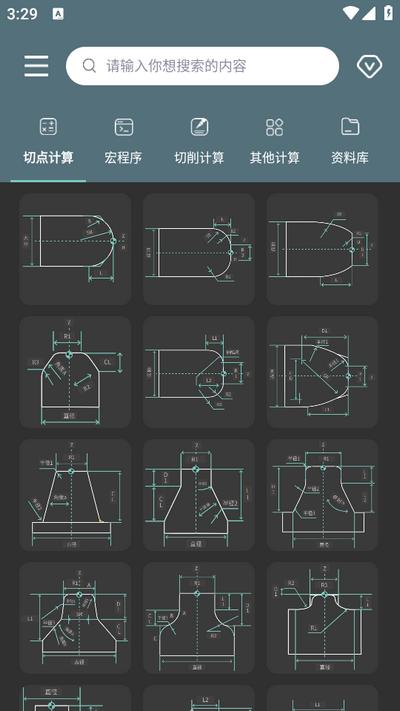400x711 pixels.
Task: Open the cone on base plate diagram
Action: click(75, 495)
